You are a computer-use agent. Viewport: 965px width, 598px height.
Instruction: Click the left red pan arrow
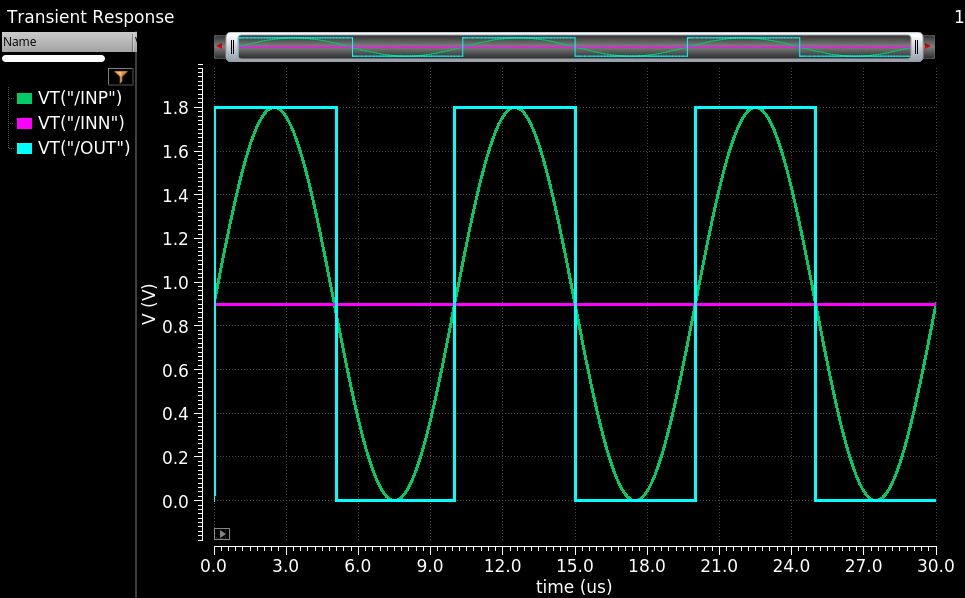[219, 45]
